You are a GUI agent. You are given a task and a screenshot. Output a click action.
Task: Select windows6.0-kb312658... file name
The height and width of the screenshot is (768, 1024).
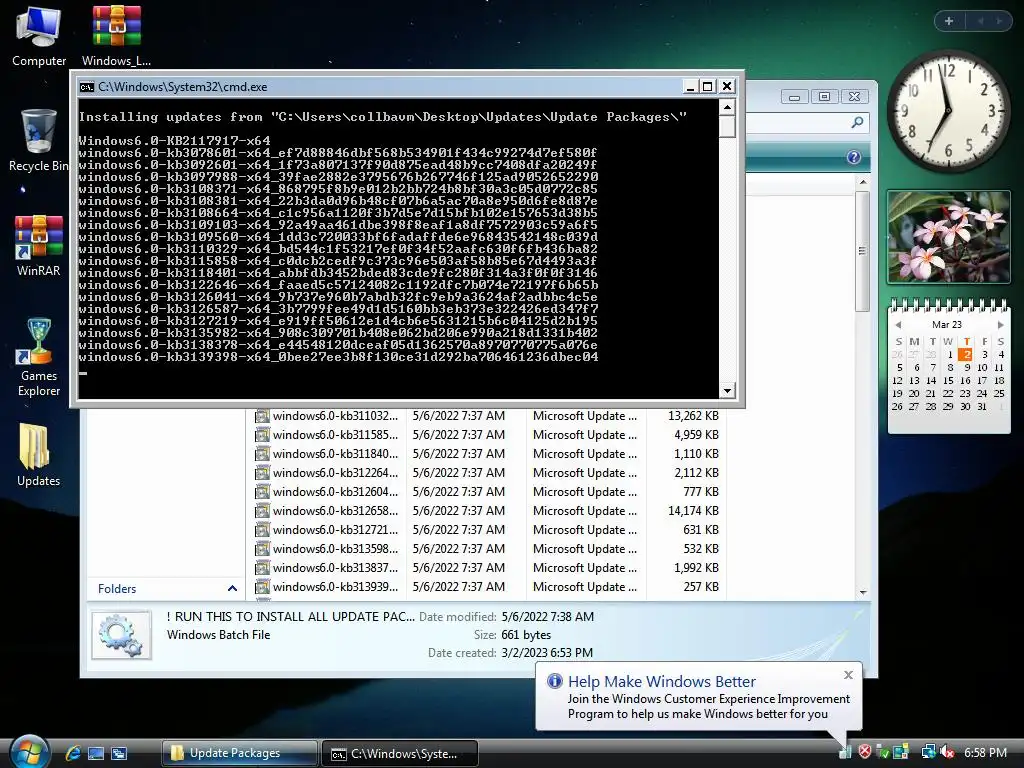pos(335,511)
